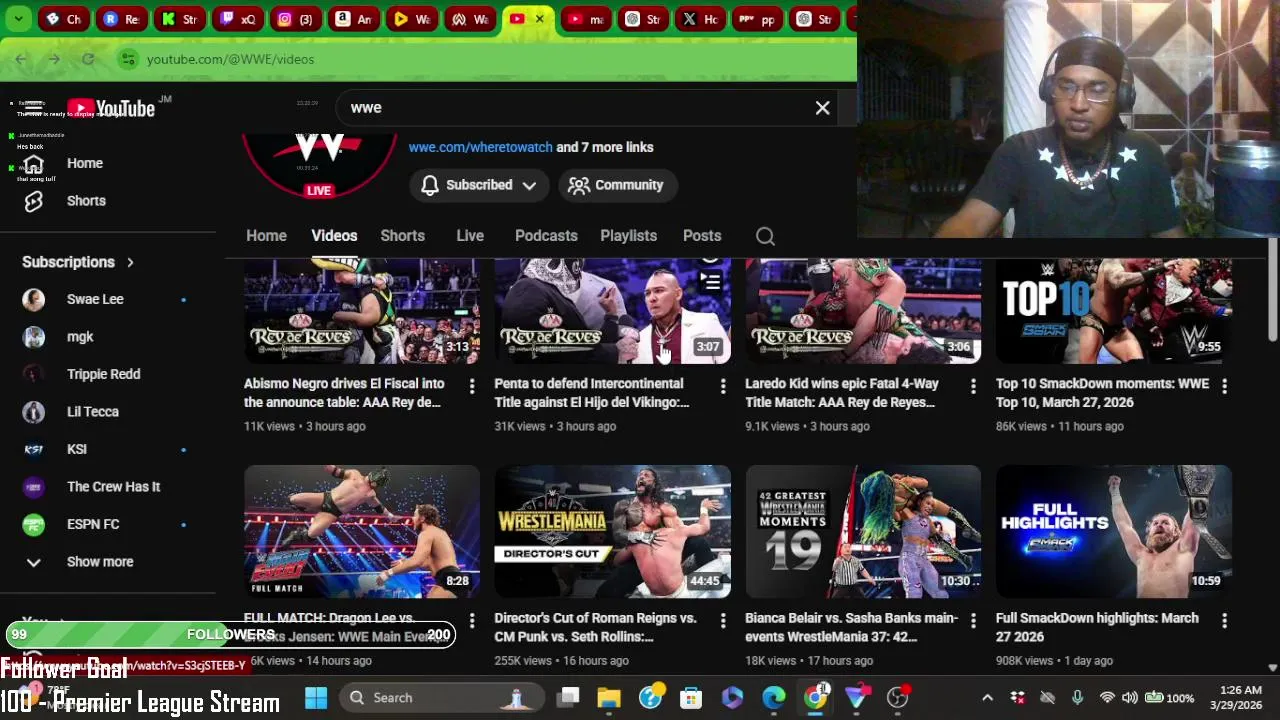Open OBS Studio from the taskbar
This screenshot has width=1280, height=720.
point(897,697)
